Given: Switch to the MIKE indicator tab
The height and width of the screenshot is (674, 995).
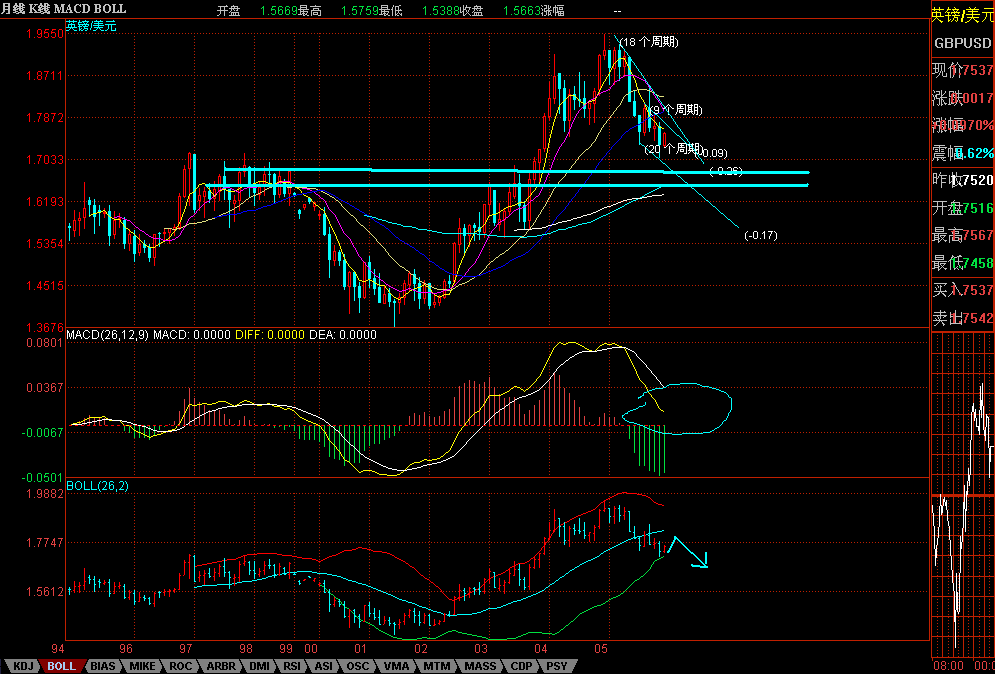Looking at the screenshot, I should pyautogui.click(x=143, y=666).
